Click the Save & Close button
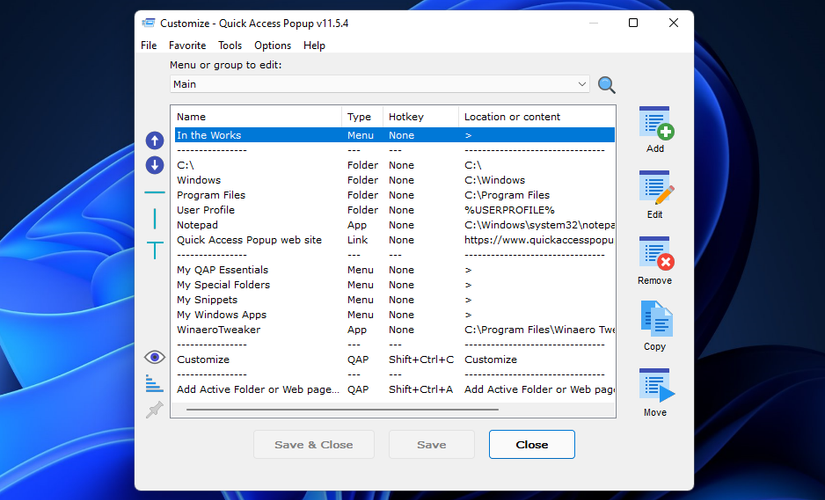Image resolution: width=825 pixels, height=500 pixels. (x=314, y=445)
